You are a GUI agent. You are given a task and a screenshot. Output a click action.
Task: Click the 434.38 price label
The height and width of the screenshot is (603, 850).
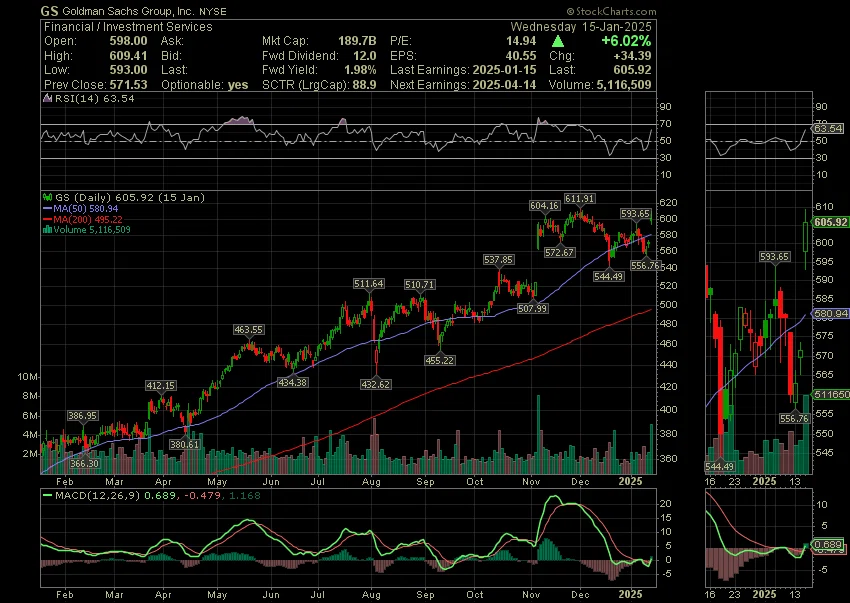pos(292,382)
